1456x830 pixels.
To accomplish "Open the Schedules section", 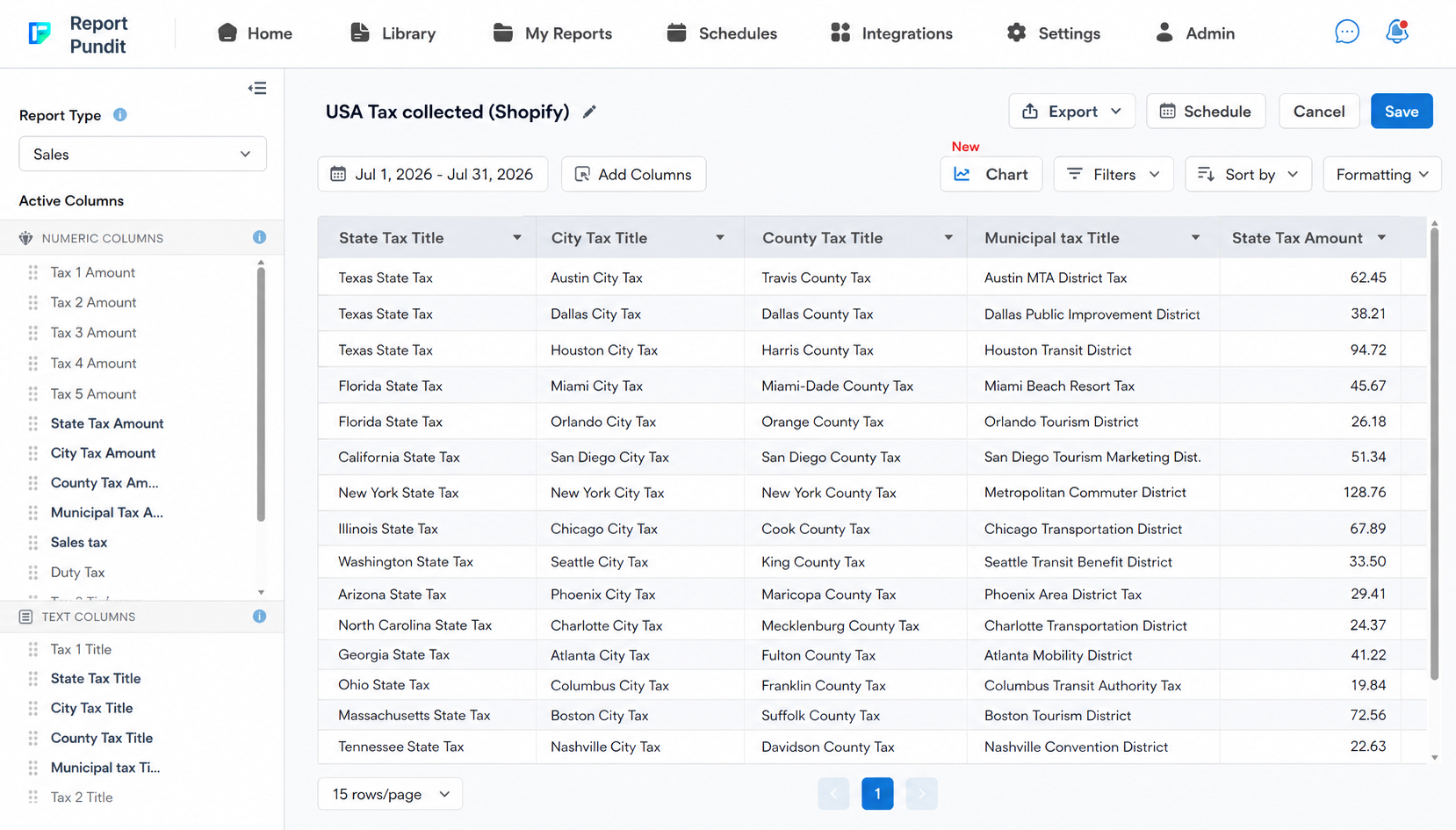I will [x=722, y=33].
